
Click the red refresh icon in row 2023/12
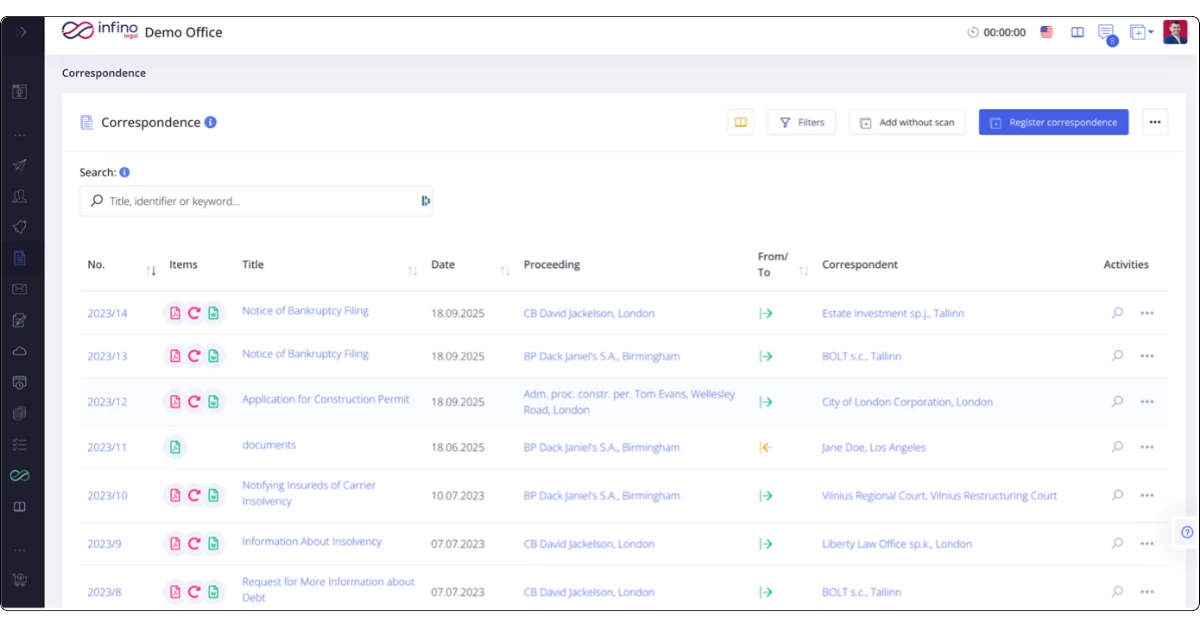pos(194,402)
